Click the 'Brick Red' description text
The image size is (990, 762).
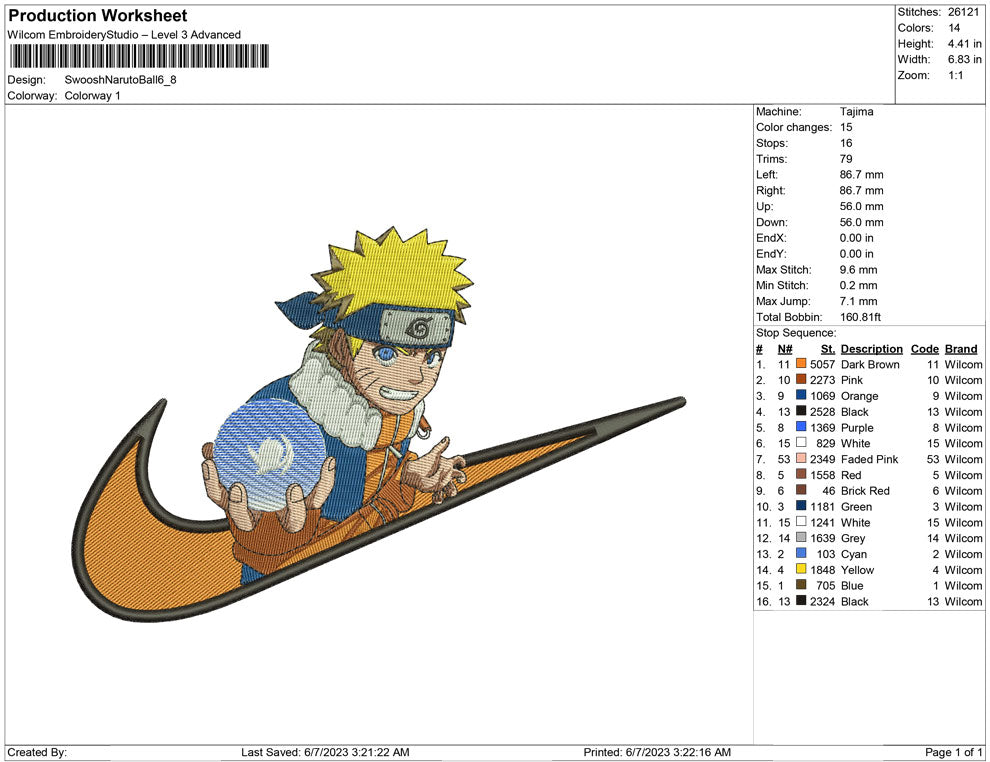pos(865,491)
